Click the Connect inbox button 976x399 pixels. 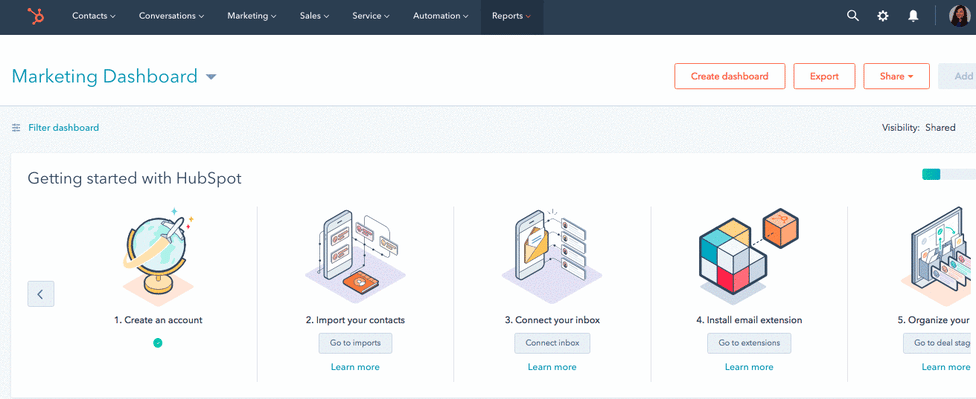pyautogui.click(x=552, y=343)
